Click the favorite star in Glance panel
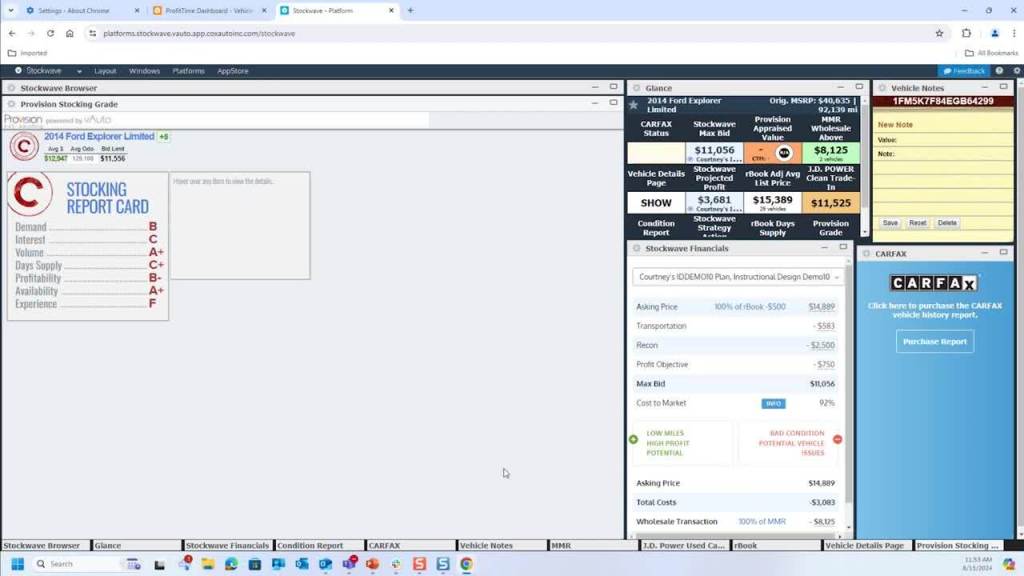Screen dimensions: 1024x576 tap(633, 104)
